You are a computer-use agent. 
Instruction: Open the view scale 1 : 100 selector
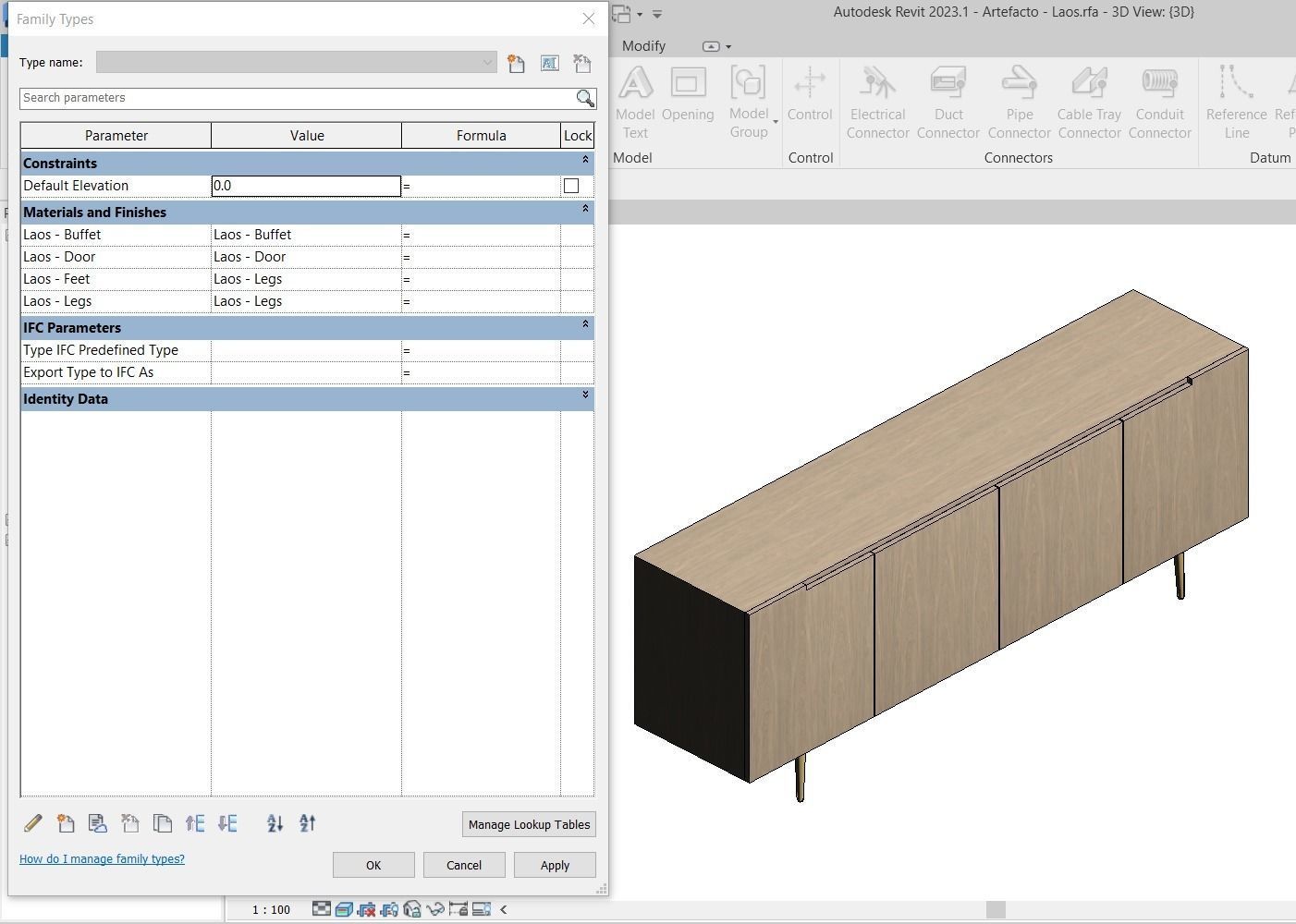point(271,909)
